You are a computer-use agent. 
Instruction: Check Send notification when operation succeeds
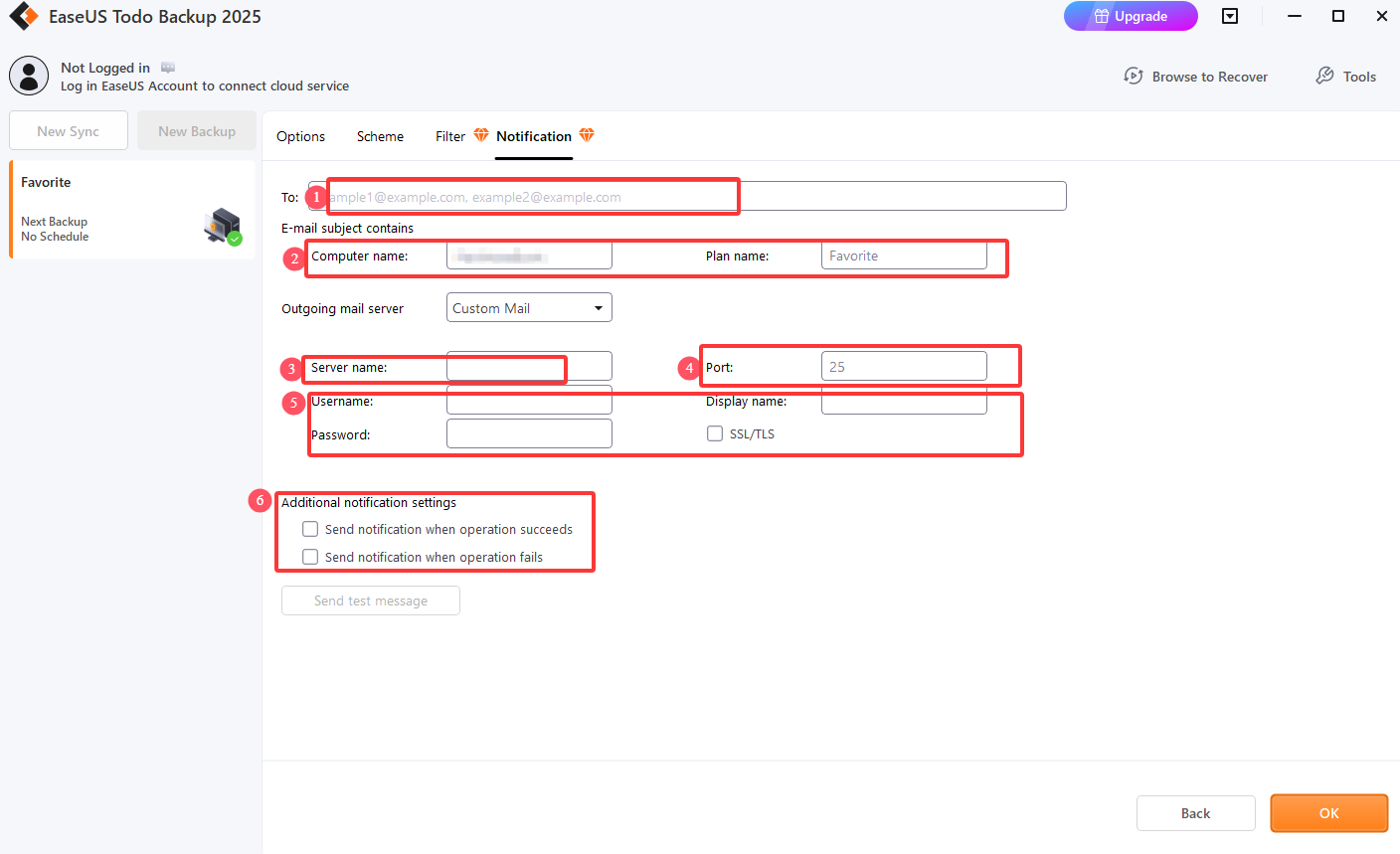(x=310, y=529)
